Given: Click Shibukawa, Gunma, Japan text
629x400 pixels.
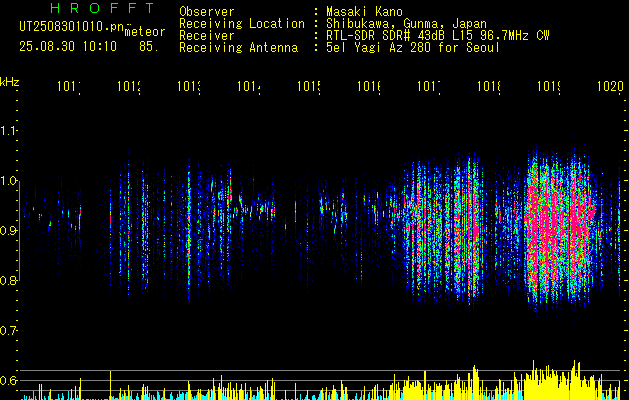Looking at the screenshot, I should point(406,24).
